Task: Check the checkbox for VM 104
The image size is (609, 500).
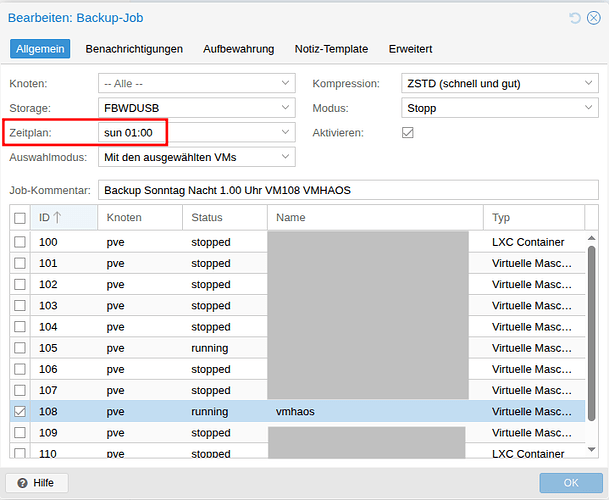Action: pyautogui.click(x=20, y=327)
